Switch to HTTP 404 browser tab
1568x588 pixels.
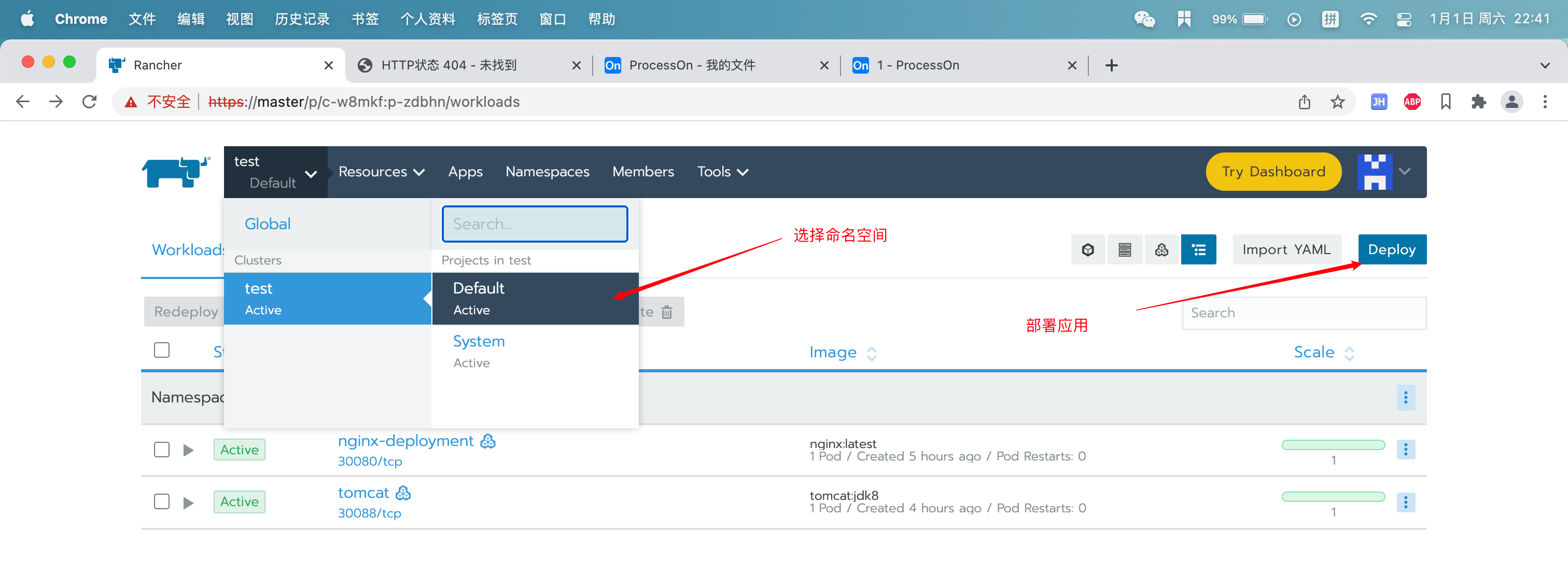tap(469, 65)
